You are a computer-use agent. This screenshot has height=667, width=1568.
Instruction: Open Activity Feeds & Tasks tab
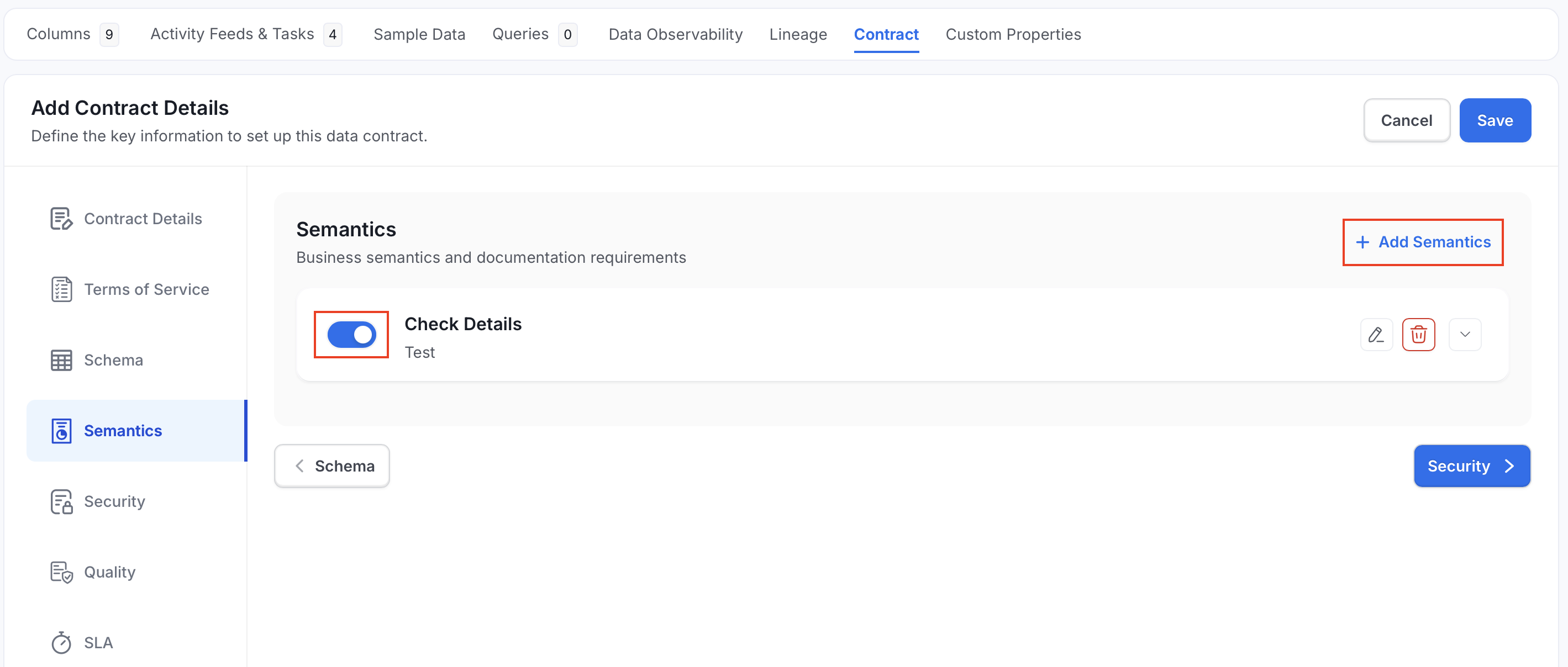pos(246,34)
